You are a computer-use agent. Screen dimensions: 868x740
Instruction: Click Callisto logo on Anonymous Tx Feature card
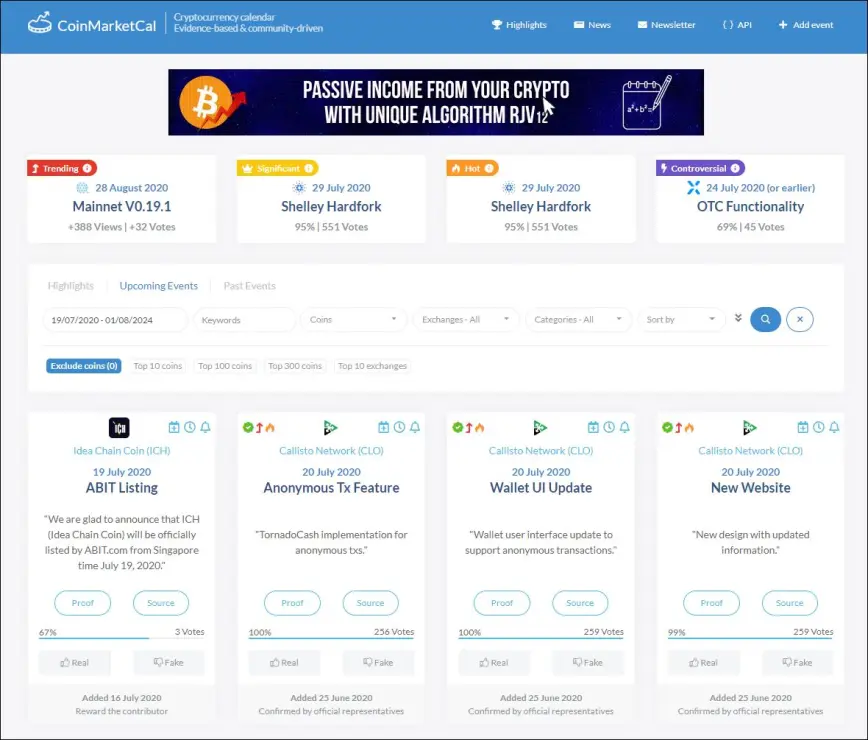pos(330,428)
